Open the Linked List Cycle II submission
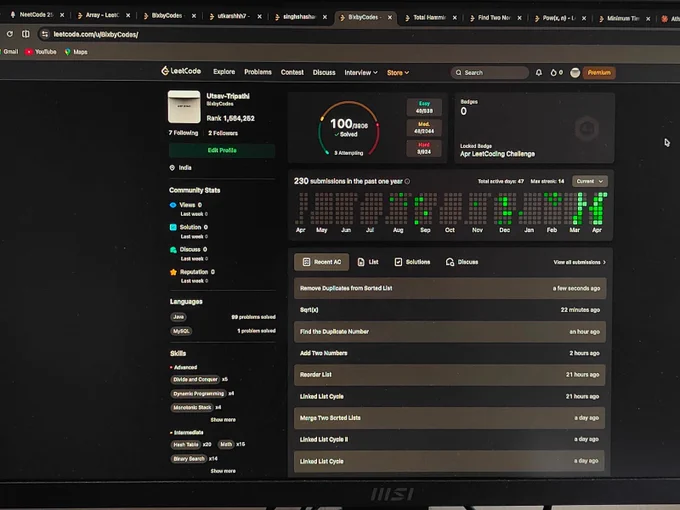 (450, 439)
